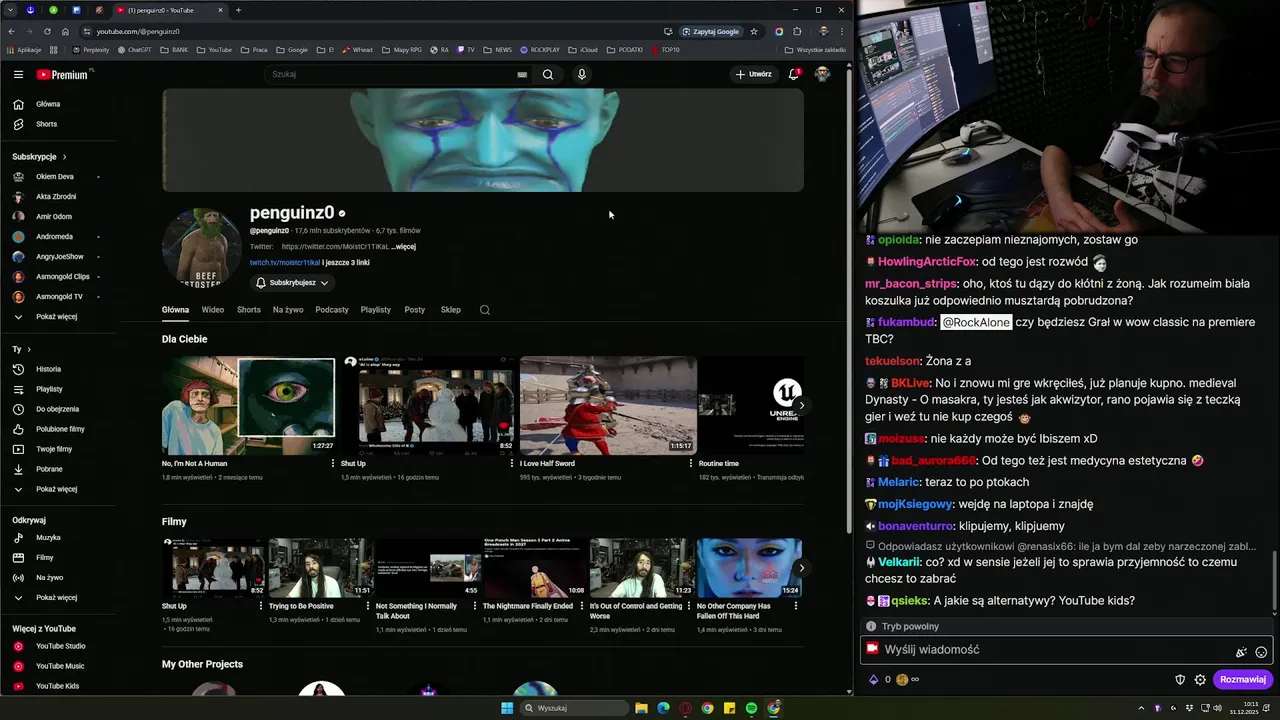
Task: Click the Rozmawiaj chat button
Action: [x=1243, y=680]
